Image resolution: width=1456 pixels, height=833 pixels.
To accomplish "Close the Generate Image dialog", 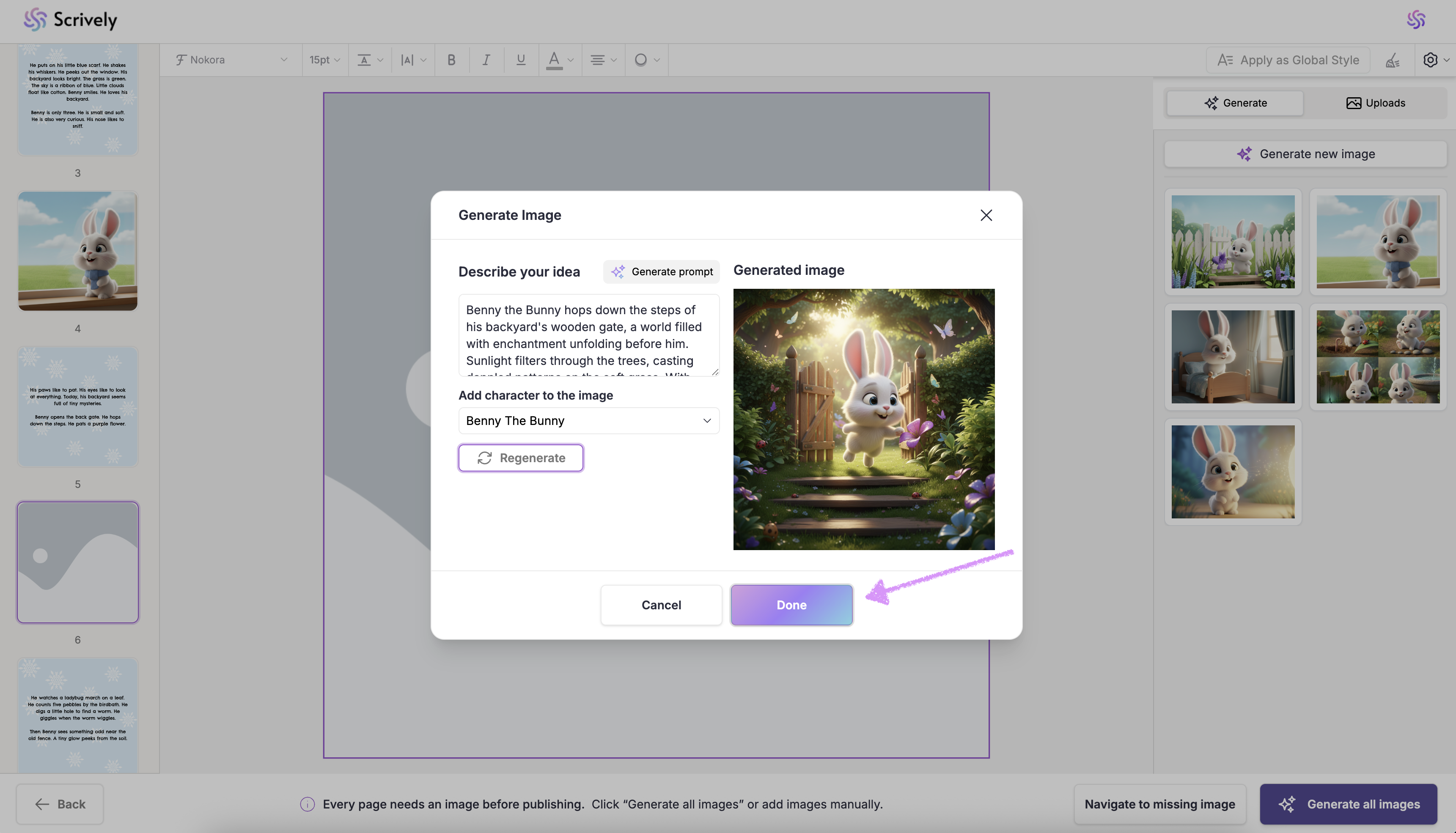I will tap(986, 215).
